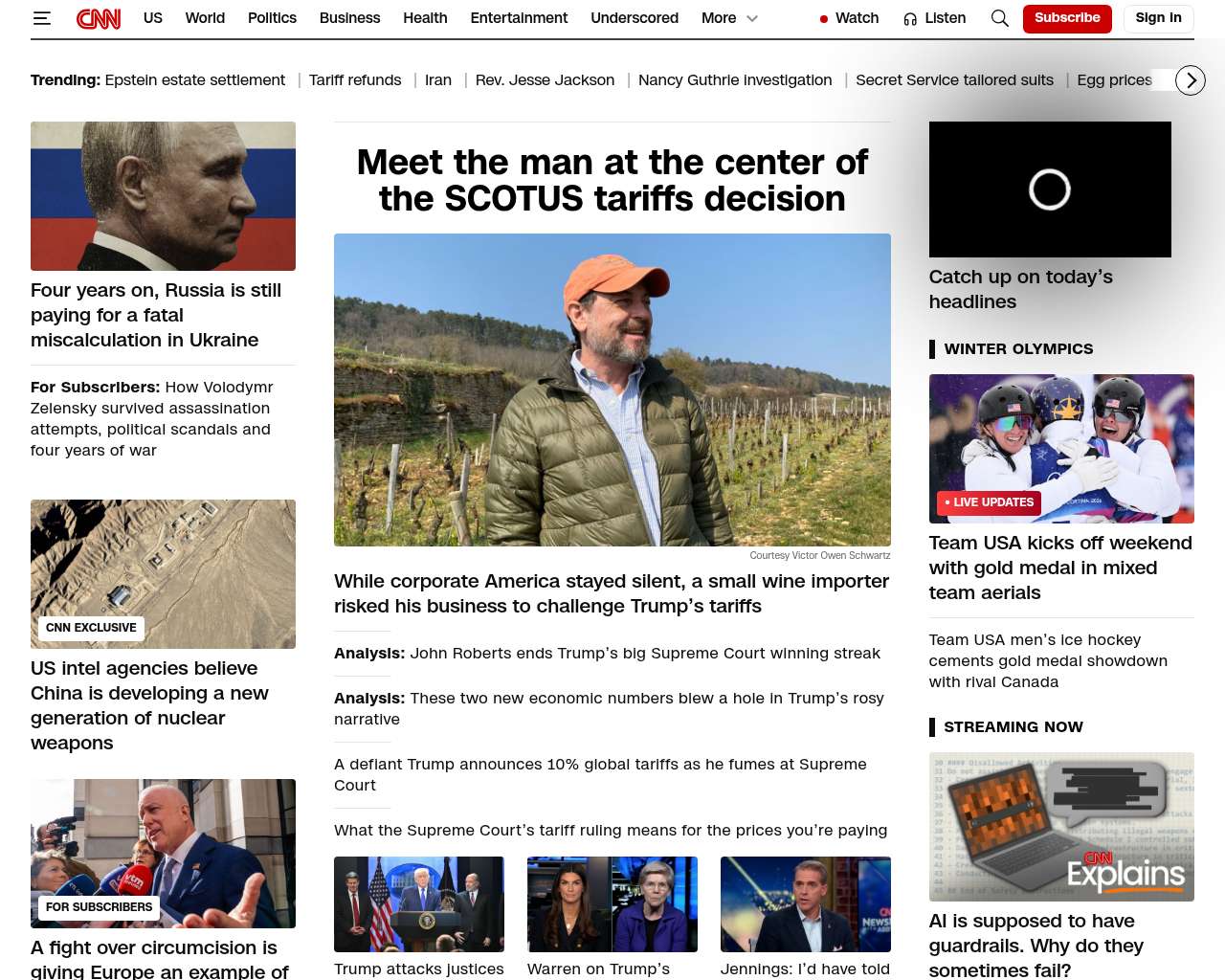1225x980 pixels.
Task: Click the red Watch live dot
Action: [x=824, y=19]
